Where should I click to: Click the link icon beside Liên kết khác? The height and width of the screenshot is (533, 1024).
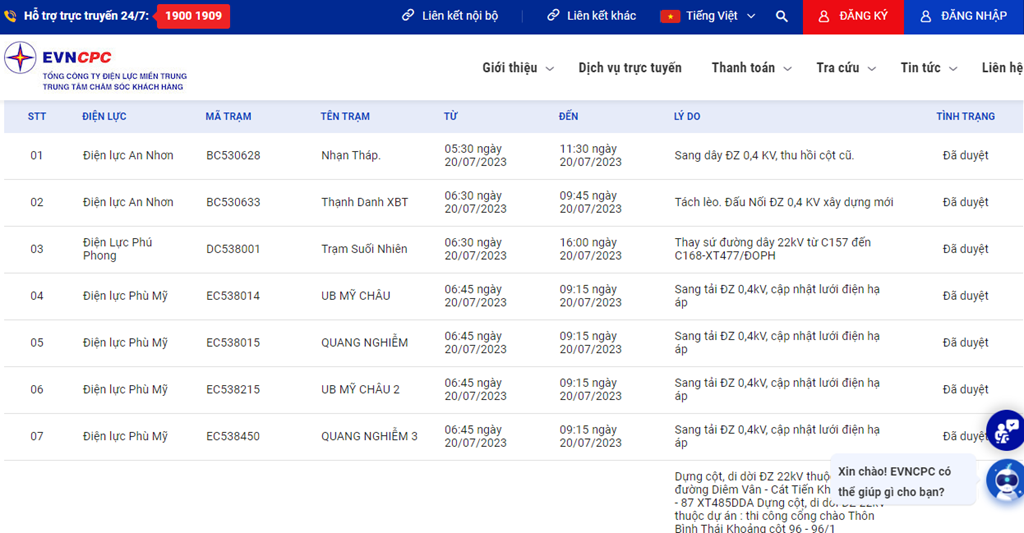553,15
